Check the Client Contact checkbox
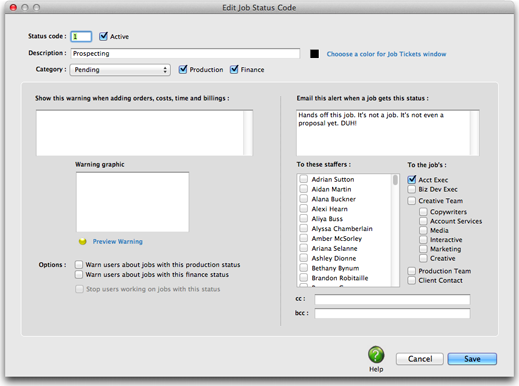519x386 pixels. (x=412, y=280)
